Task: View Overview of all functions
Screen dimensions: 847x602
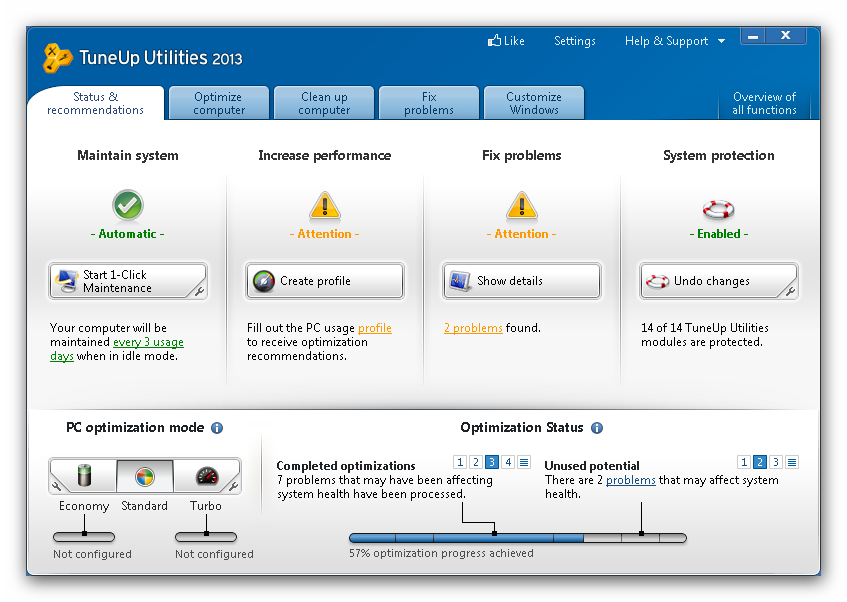Action: coord(764,103)
